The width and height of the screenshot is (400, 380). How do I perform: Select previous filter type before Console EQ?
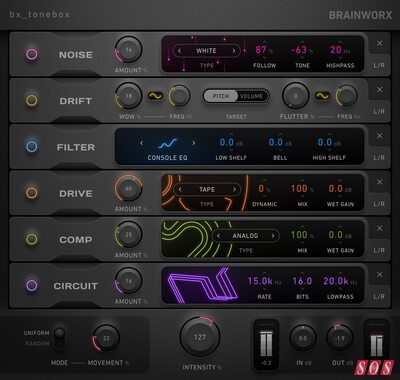141,143
